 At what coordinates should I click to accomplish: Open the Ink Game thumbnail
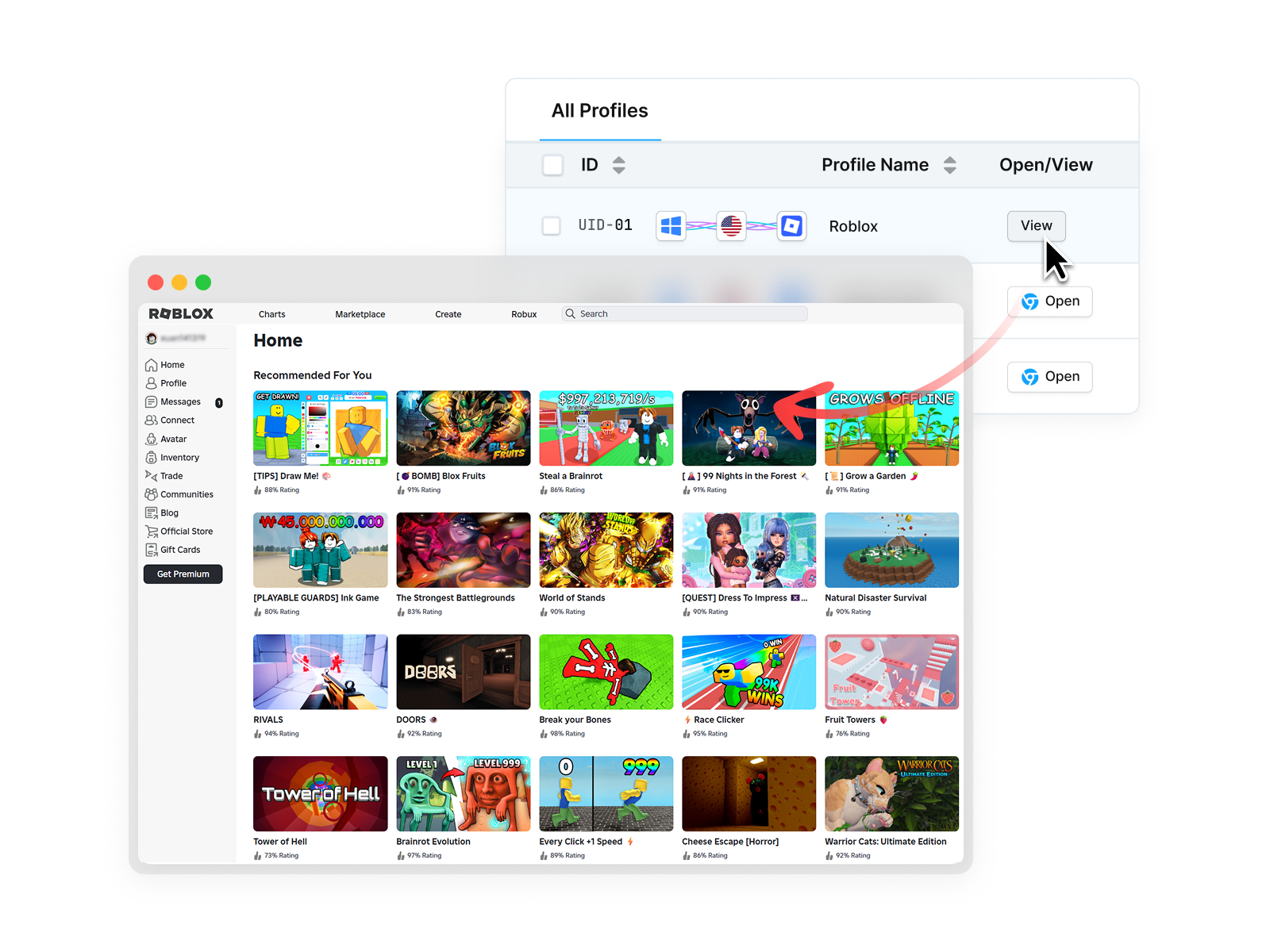pos(321,550)
